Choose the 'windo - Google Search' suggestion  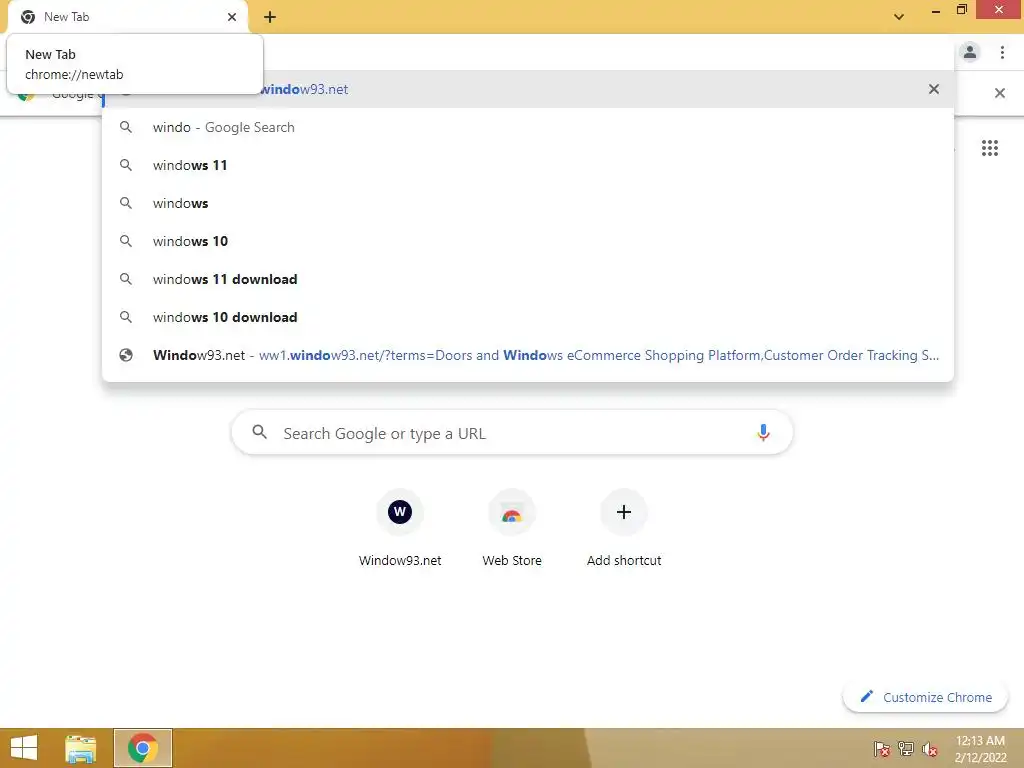tap(528, 127)
